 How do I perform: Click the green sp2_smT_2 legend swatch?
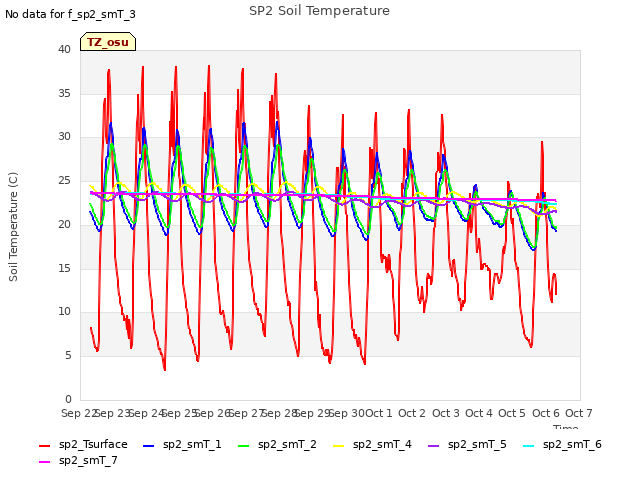[x=243, y=446]
